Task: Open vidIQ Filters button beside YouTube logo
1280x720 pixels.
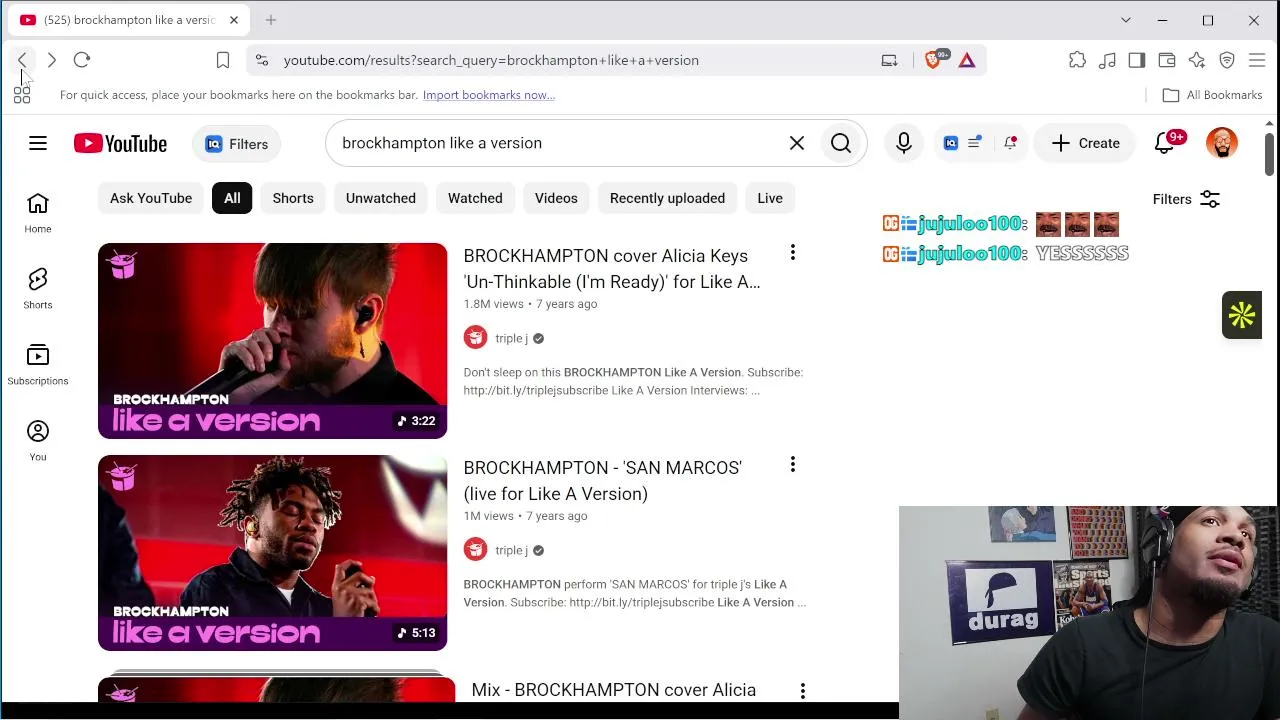Action: [x=237, y=144]
